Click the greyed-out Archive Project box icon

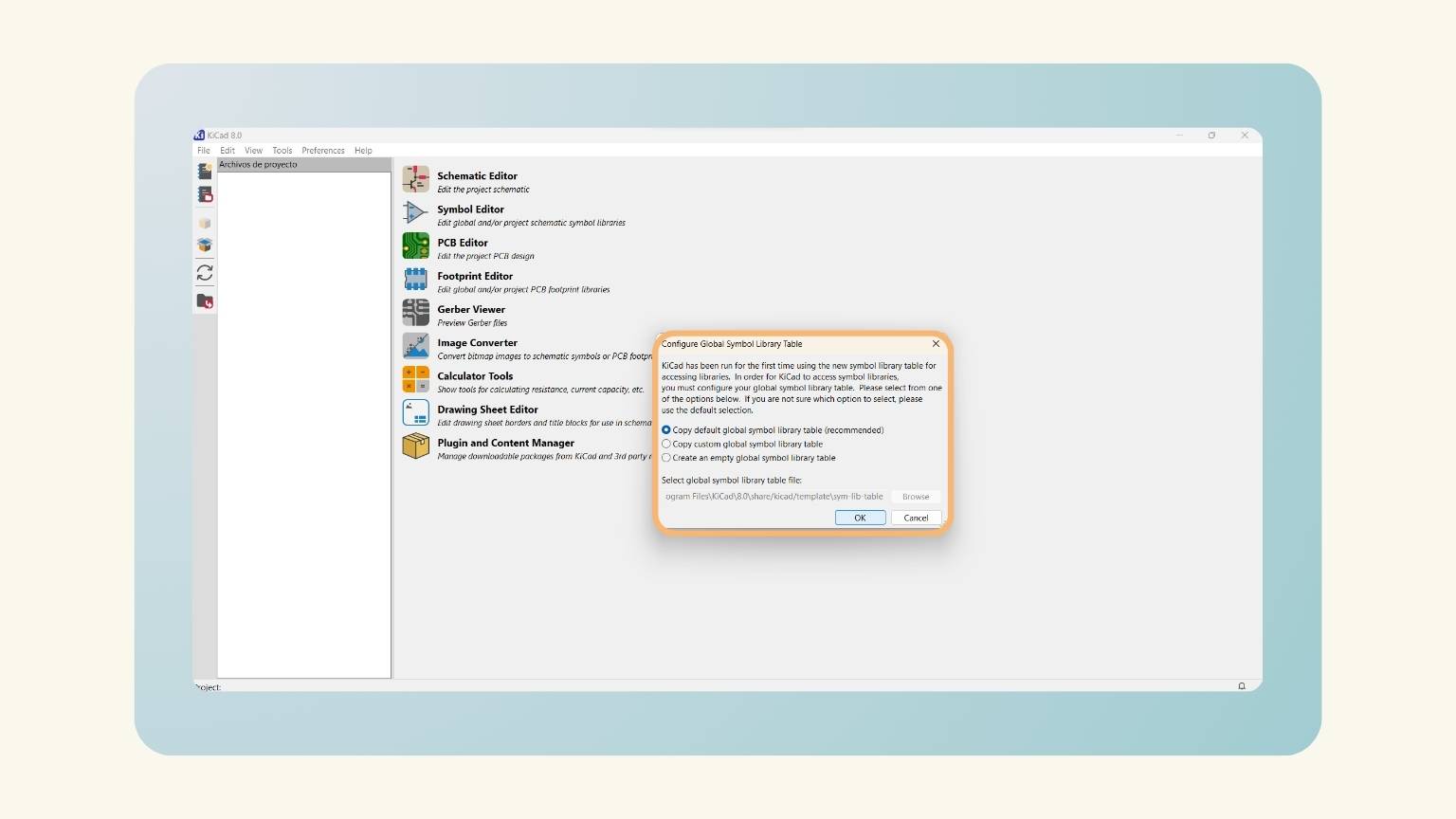pyautogui.click(x=205, y=224)
